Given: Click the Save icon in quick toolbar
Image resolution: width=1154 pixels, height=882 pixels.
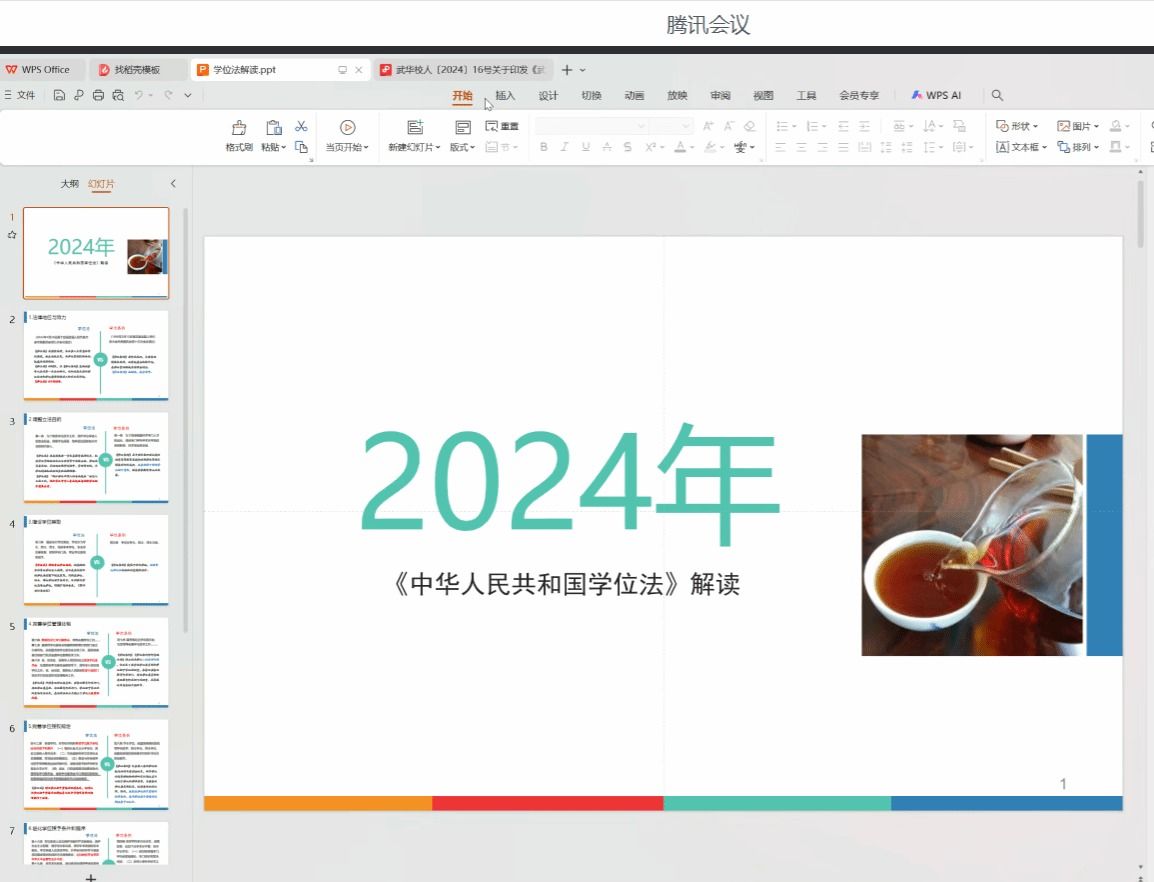Looking at the screenshot, I should [60, 95].
